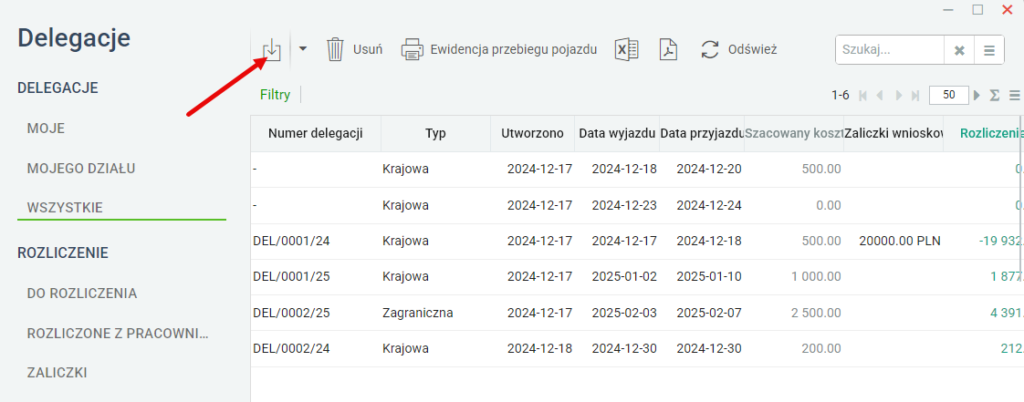Image resolution: width=1024 pixels, height=402 pixels.
Task: Click the Usuń trash bin icon
Action: 335,49
